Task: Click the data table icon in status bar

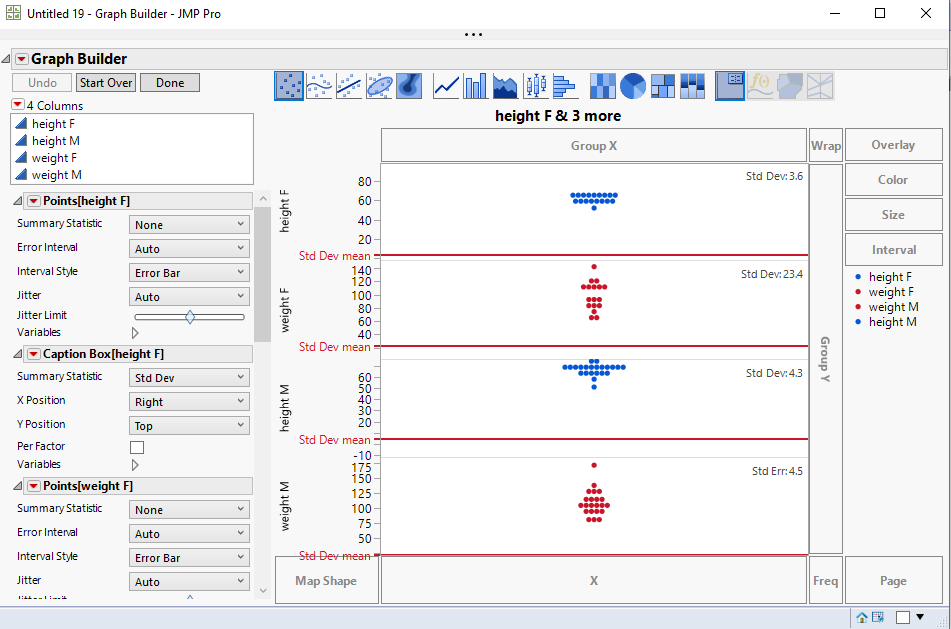Action: tap(878, 617)
